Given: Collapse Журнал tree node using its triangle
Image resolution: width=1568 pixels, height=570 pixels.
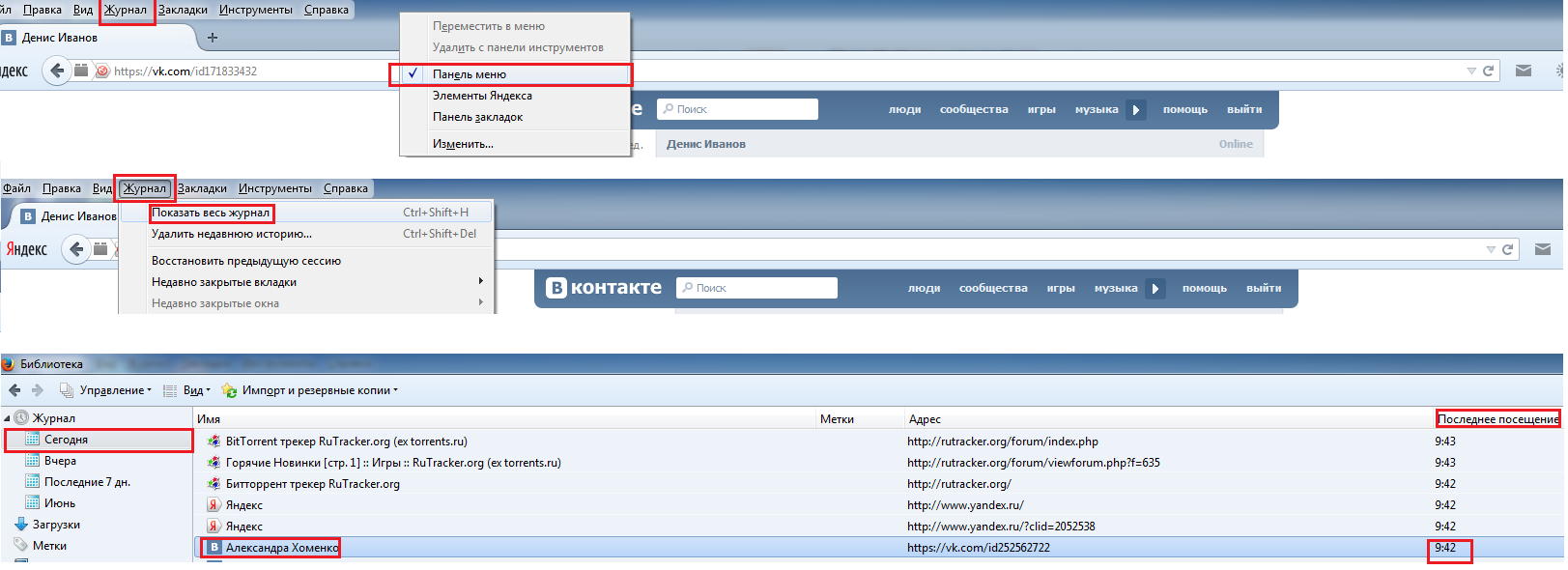Looking at the screenshot, I should [8, 418].
